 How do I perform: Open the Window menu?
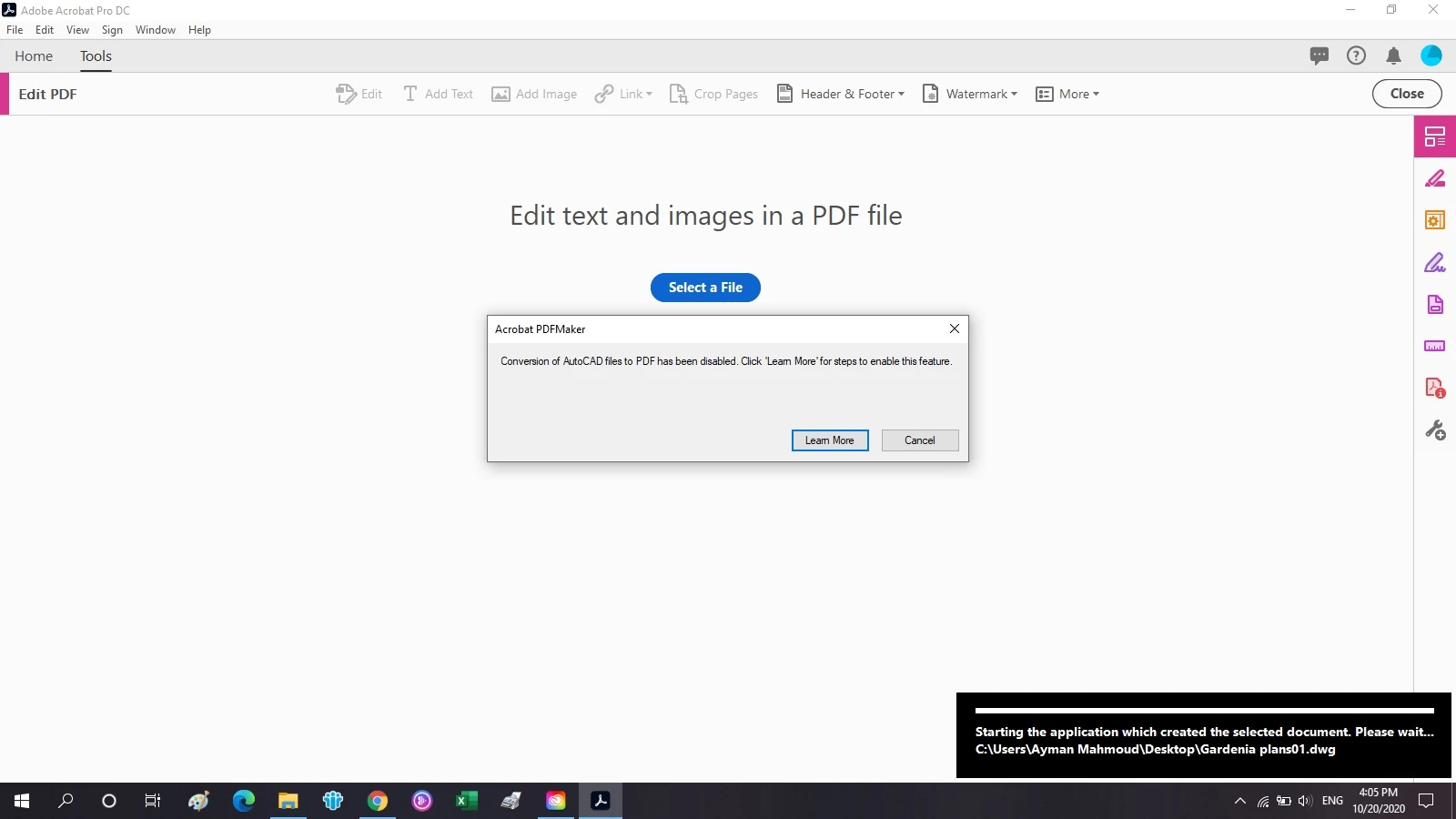[156, 30]
